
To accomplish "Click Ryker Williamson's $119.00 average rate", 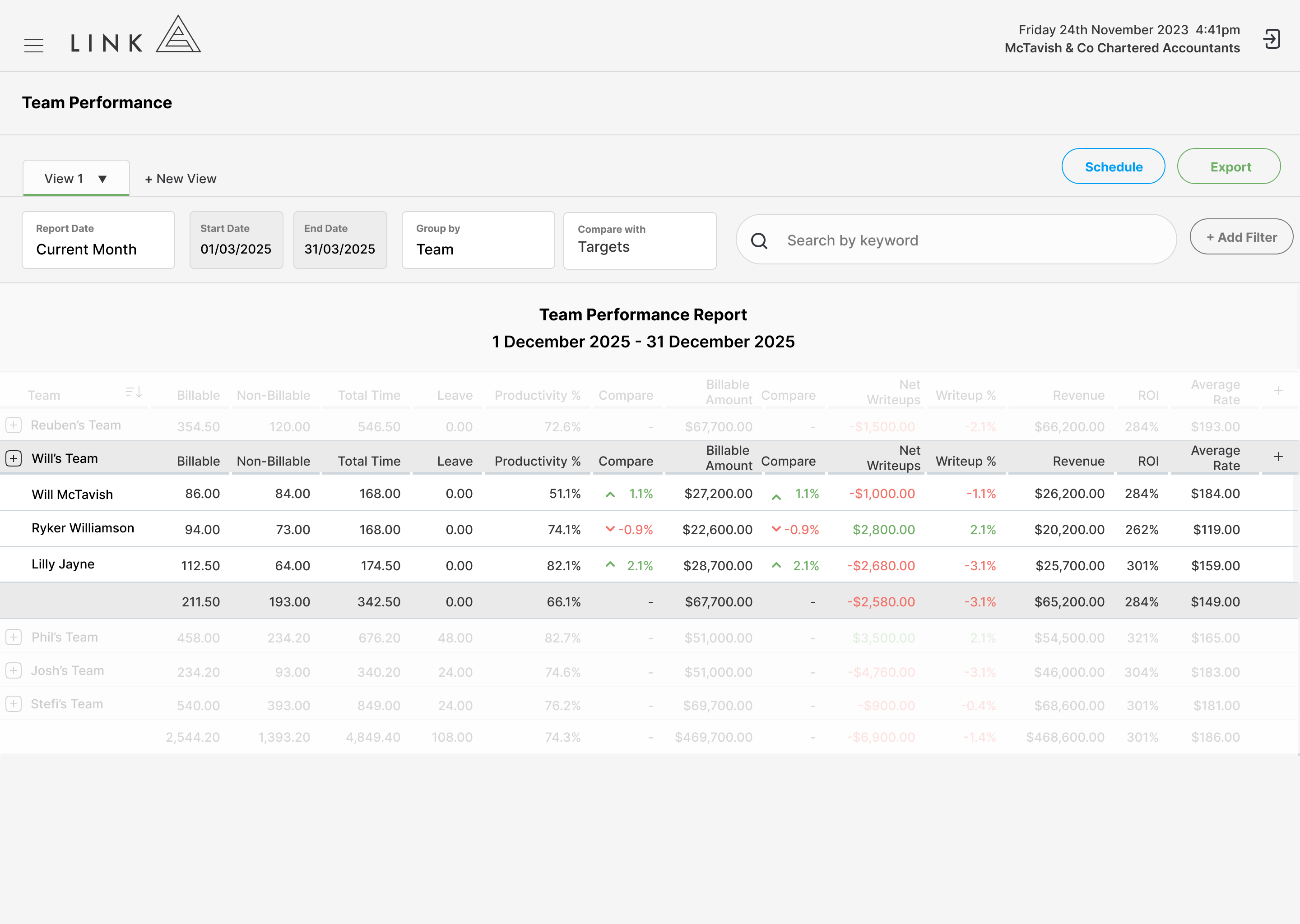I will 1216,530.
